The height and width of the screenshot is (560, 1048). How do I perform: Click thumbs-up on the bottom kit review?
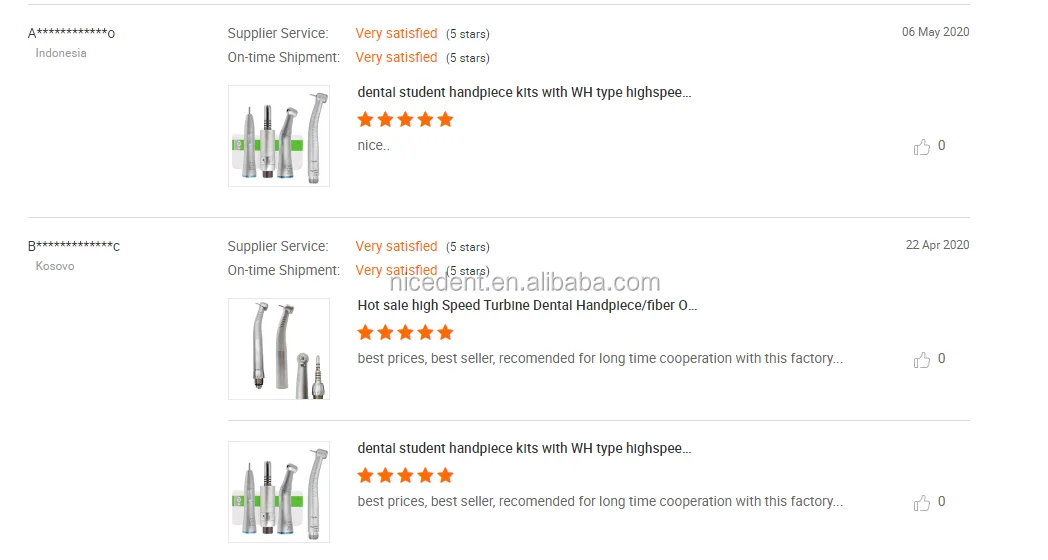922,503
